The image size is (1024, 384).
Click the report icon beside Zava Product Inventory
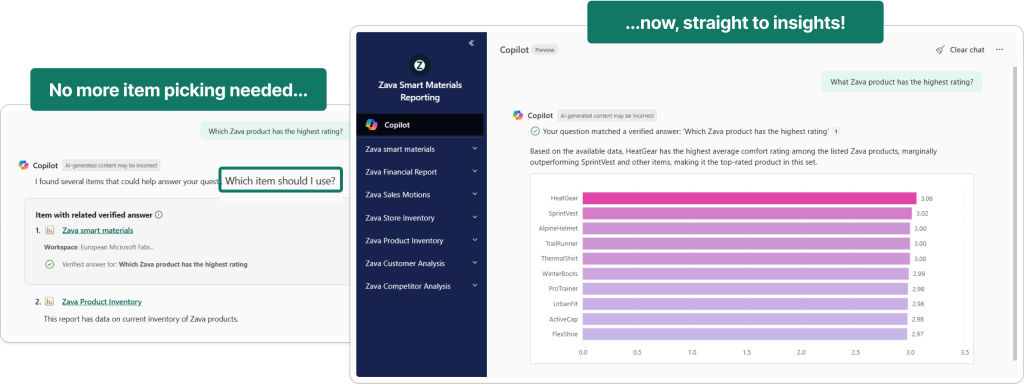click(50, 302)
